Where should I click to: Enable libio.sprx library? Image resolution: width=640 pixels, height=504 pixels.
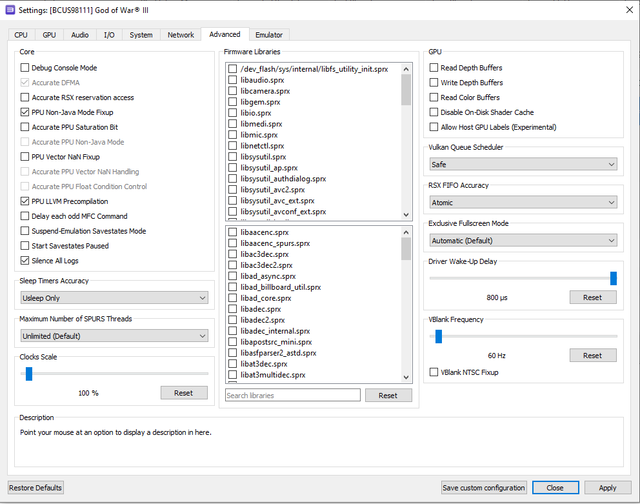click(233, 113)
